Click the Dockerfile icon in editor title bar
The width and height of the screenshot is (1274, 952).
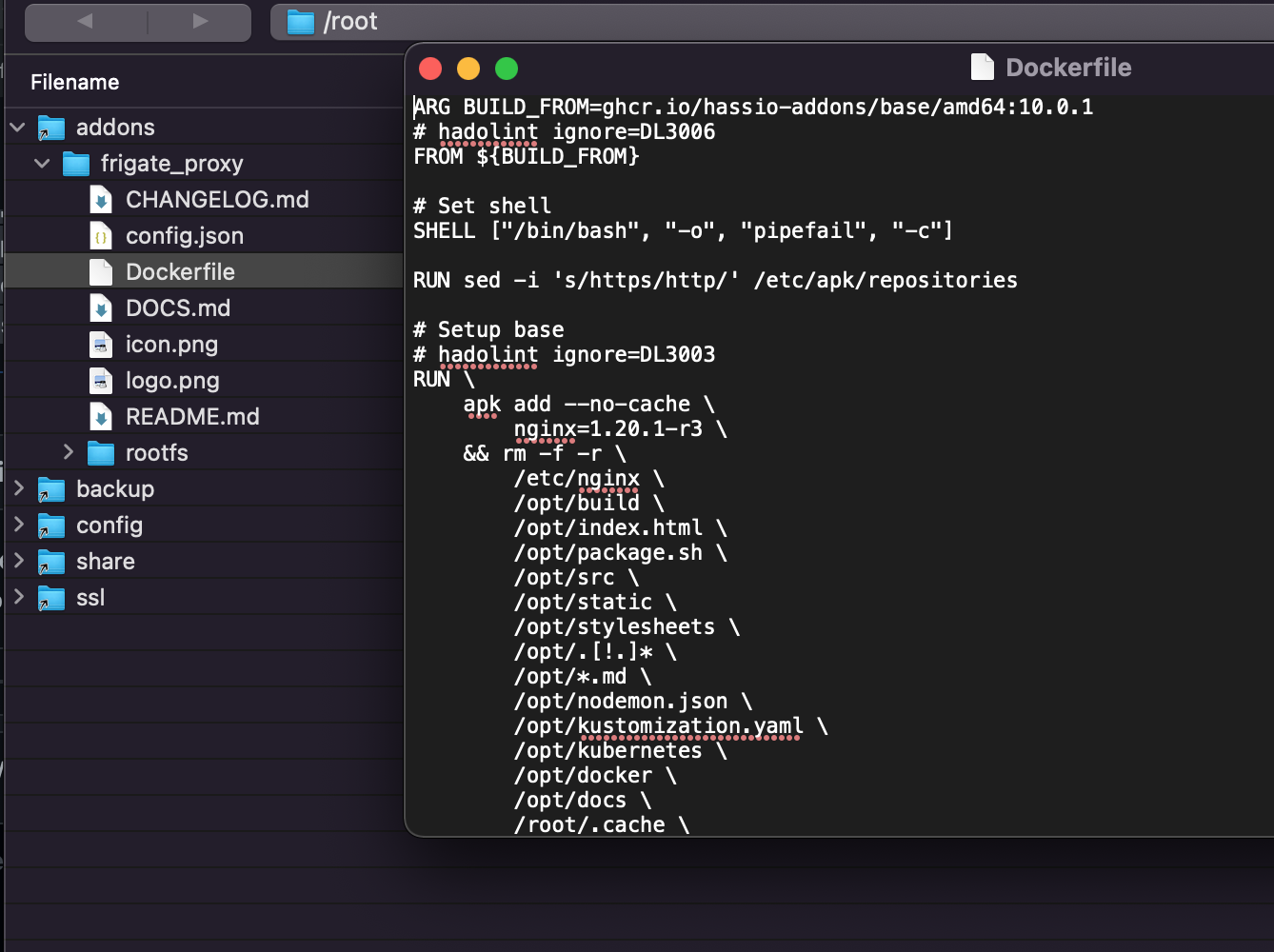pos(982,67)
